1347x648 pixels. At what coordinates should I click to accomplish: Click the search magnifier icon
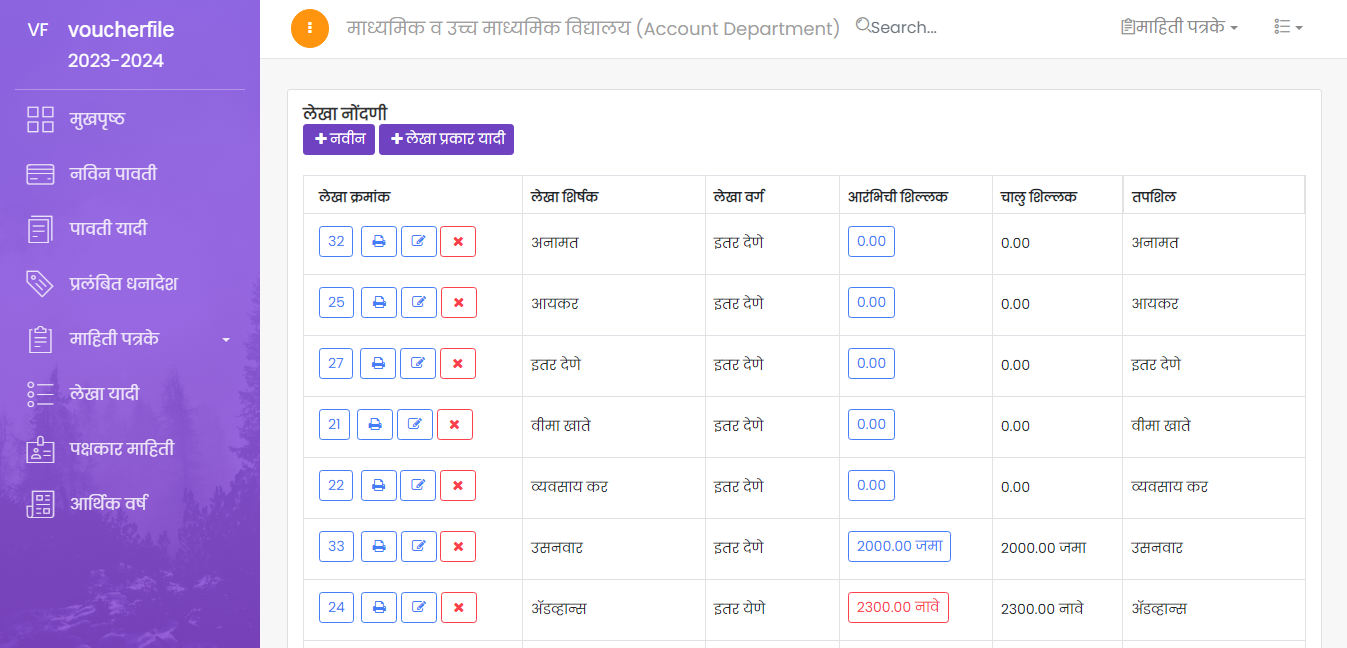pos(863,27)
